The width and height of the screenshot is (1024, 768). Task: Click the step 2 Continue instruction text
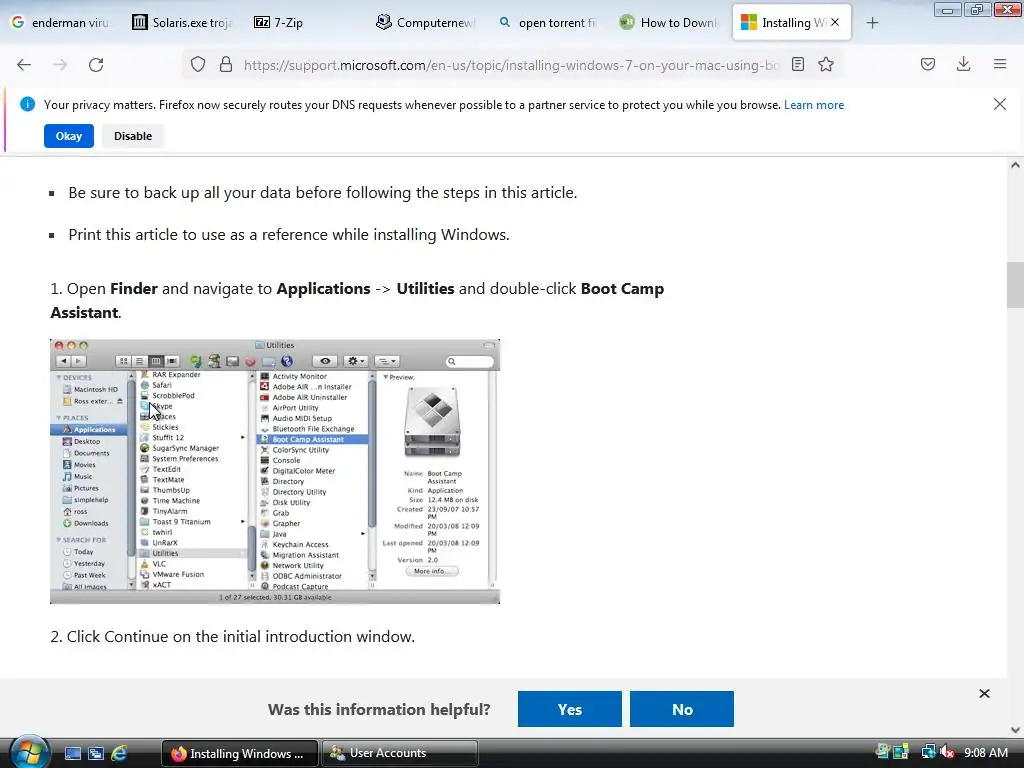(232, 637)
